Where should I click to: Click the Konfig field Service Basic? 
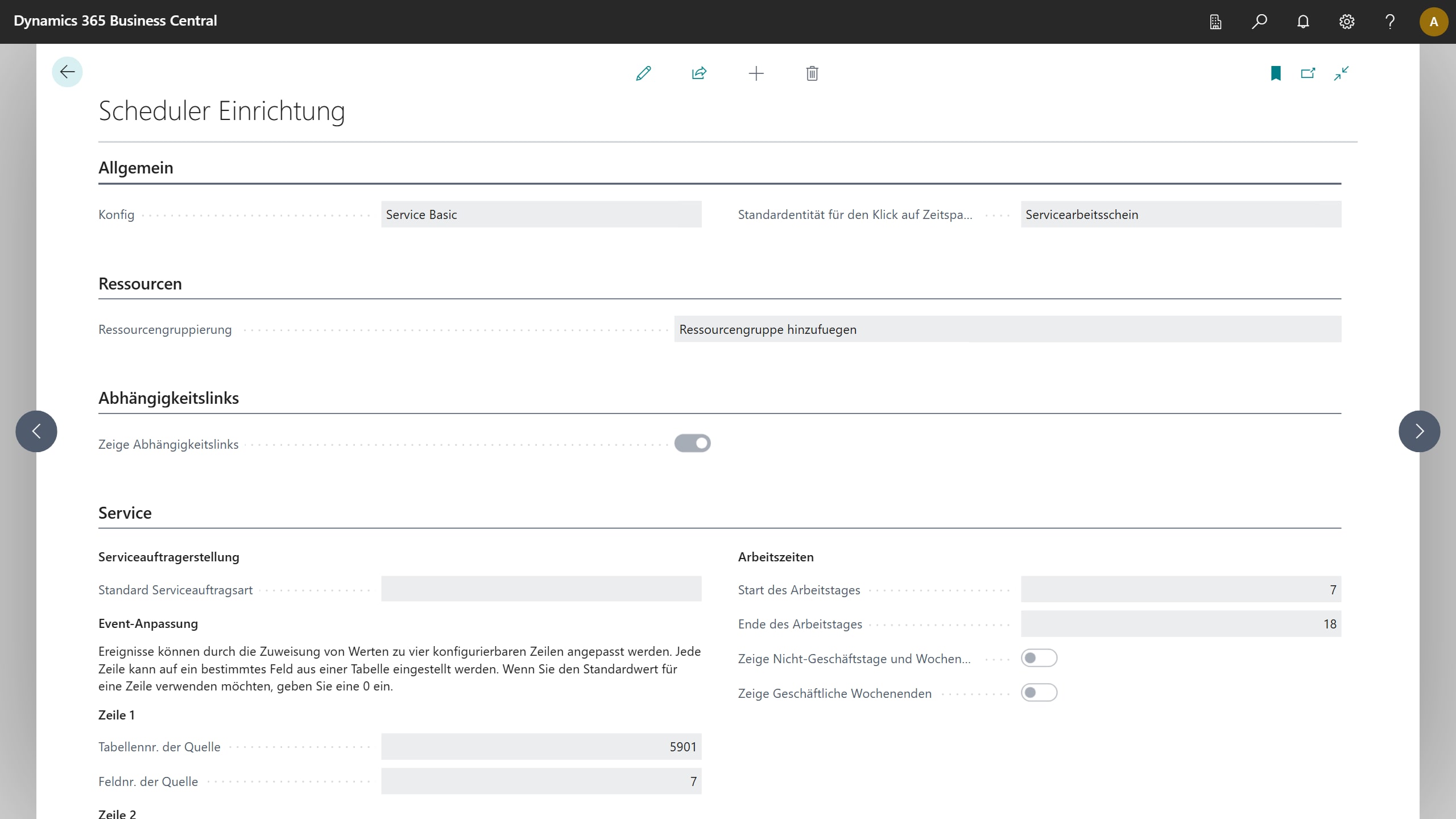tap(541, 214)
